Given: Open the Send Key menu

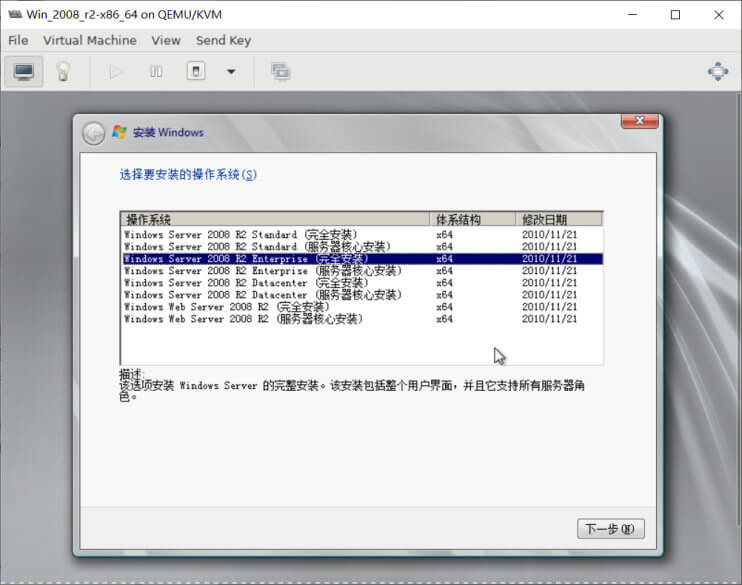Looking at the screenshot, I should pos(223,40).
